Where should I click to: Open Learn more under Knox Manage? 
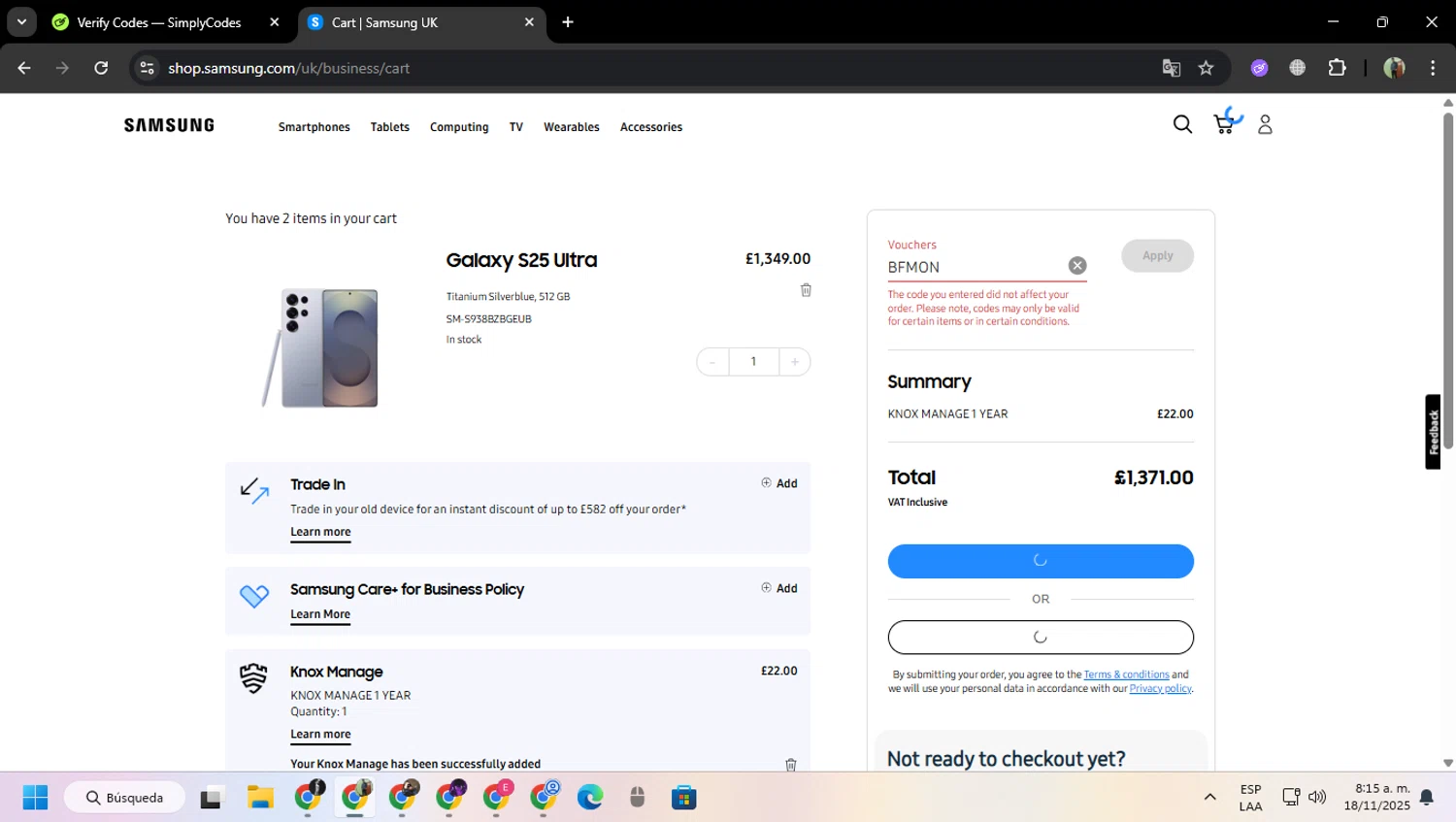pyautogui.click(x=320, y=735)
